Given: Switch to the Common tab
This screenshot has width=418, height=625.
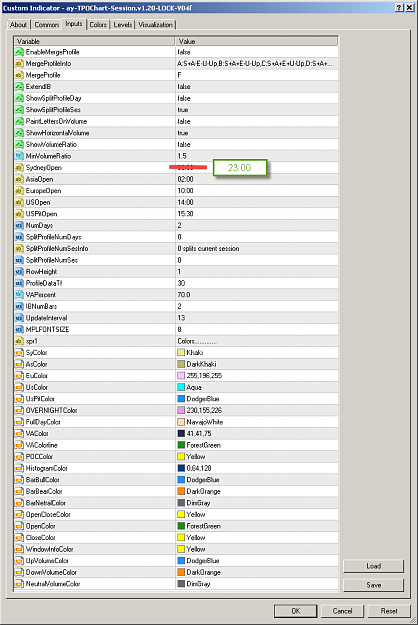Looking at the screenshot, I should point(46,25).
